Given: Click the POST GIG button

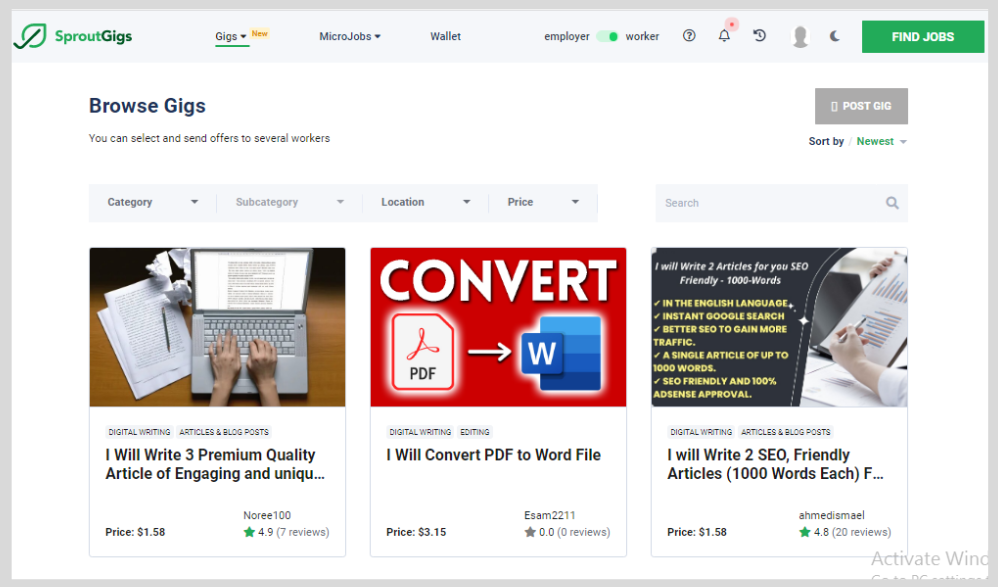Looking at the screenshot, I should (861, 106).
